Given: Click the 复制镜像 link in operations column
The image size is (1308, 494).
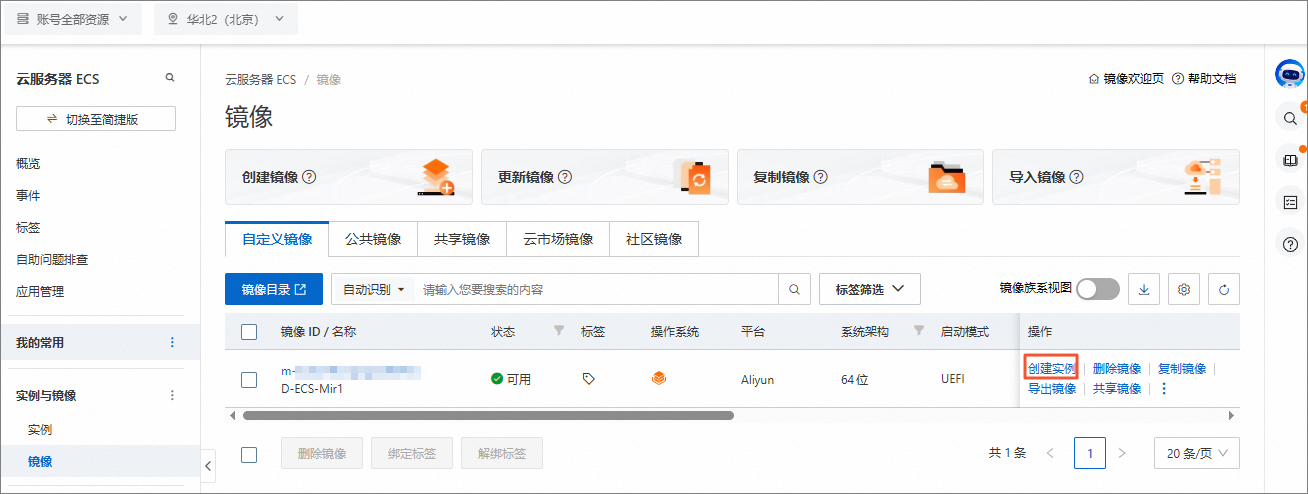Looking at the screenshot, I should [x=1182, y=368].
